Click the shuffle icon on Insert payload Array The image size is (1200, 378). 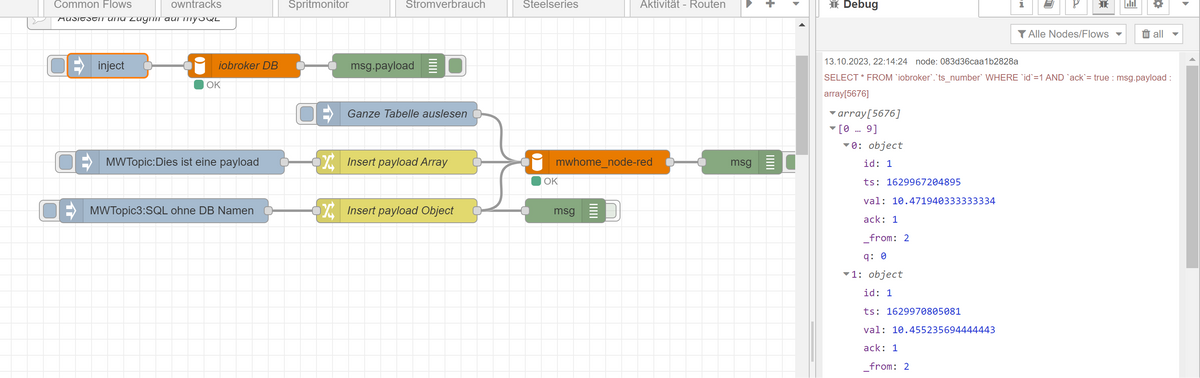tap(328, 162)
